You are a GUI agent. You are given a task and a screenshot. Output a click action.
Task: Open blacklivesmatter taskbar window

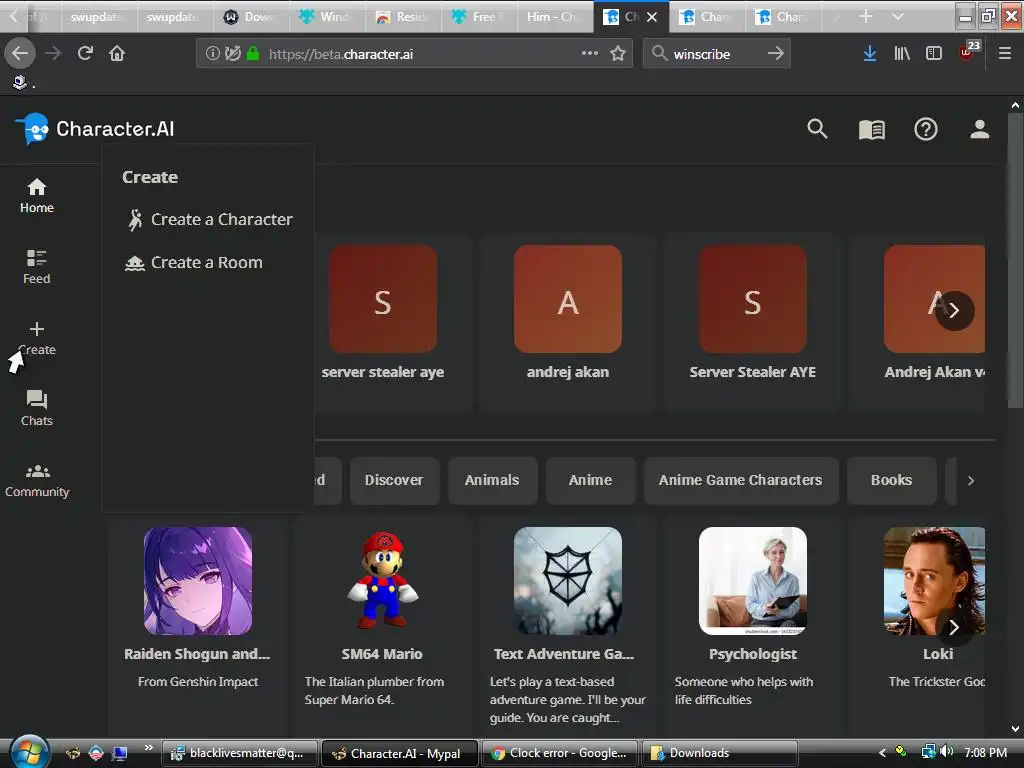pyautogui.click(x=240, y=753)
